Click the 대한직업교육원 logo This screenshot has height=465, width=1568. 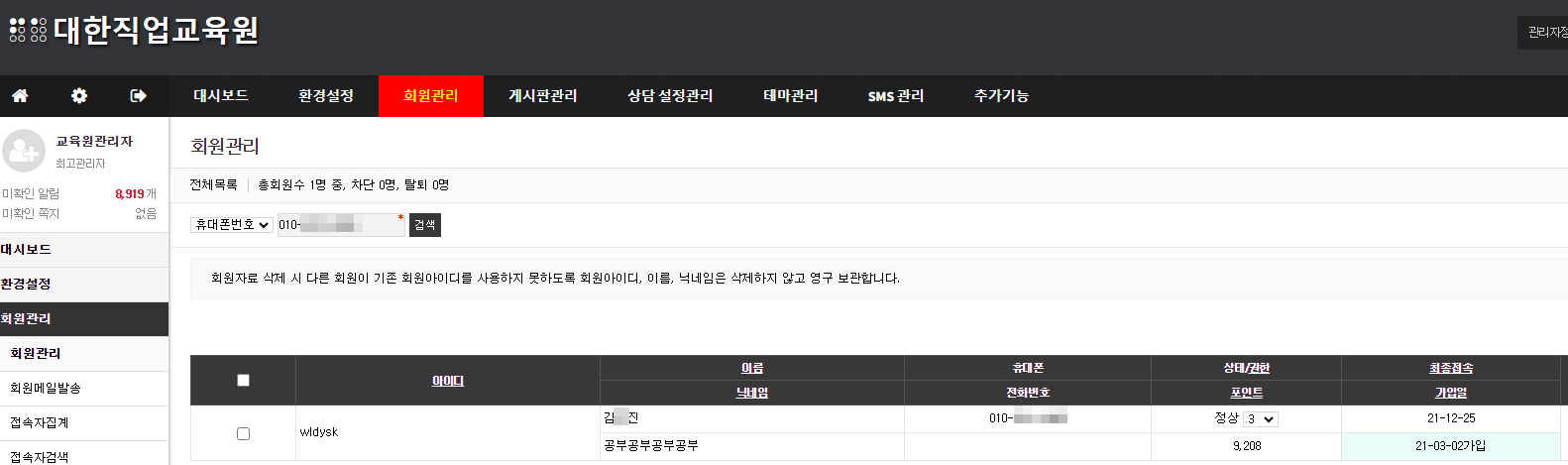pyautogui.click(x=134, y=31)
